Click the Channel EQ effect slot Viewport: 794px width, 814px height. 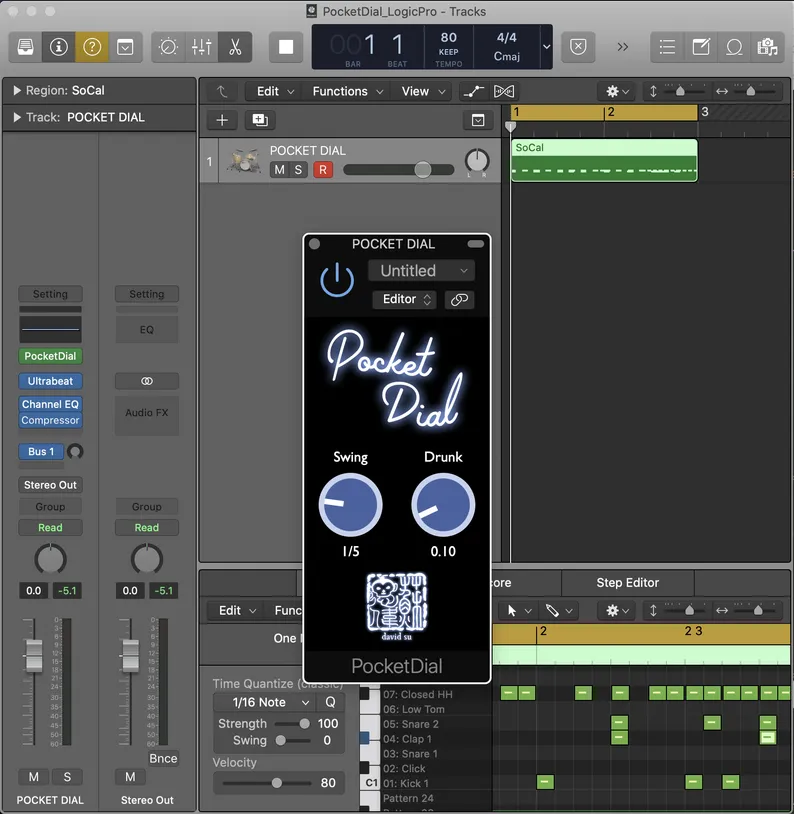coord(50,404)
